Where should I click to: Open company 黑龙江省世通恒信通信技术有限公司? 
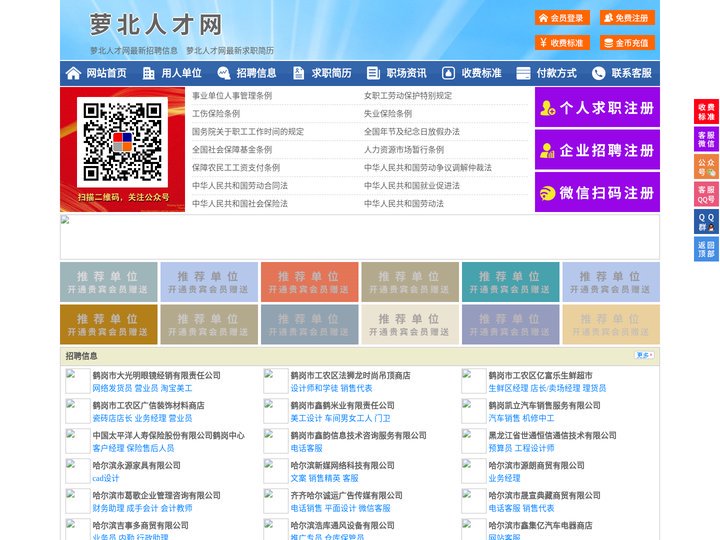tap(552, 435)
